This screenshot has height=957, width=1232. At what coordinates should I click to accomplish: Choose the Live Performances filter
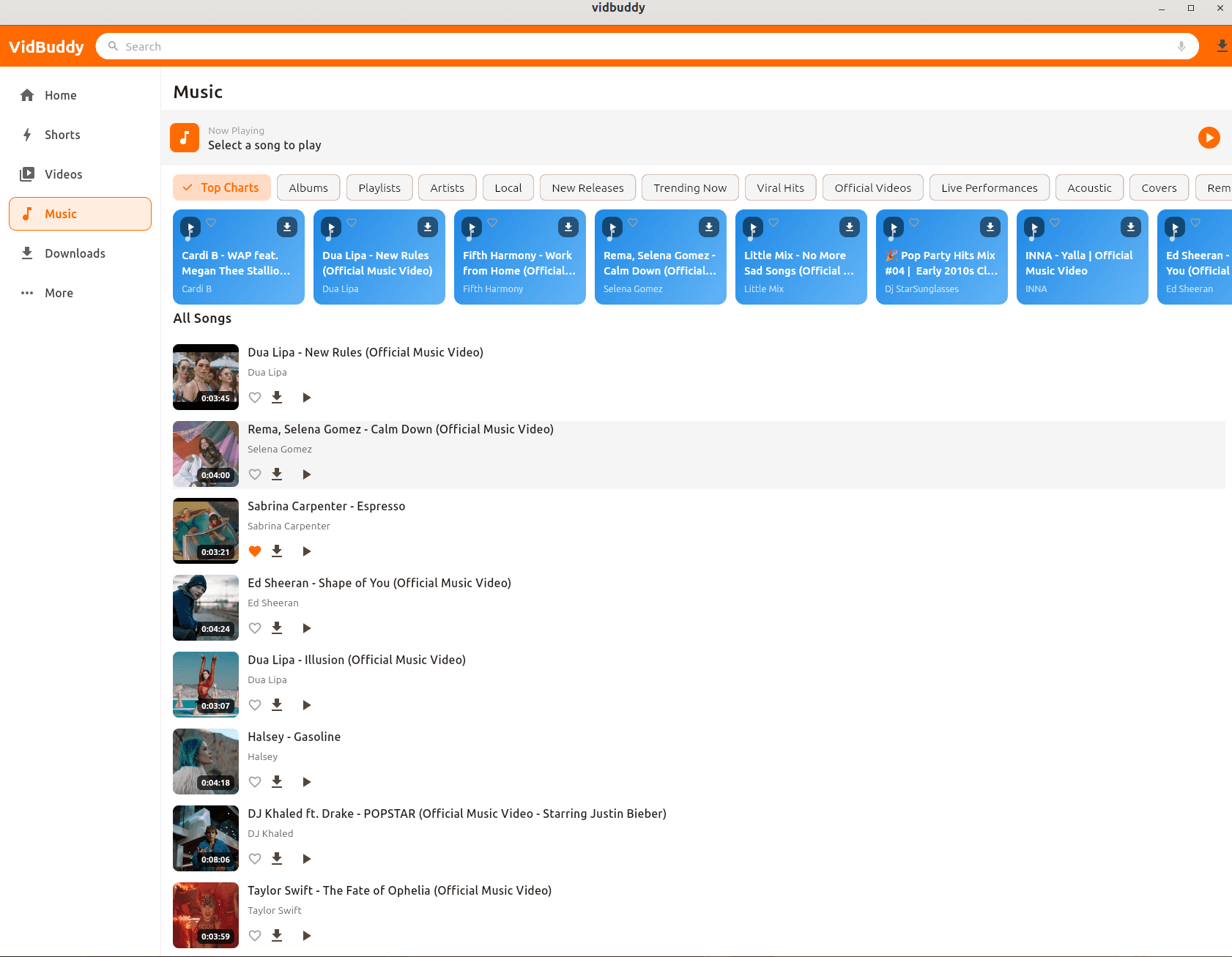[x=990, y=187]
